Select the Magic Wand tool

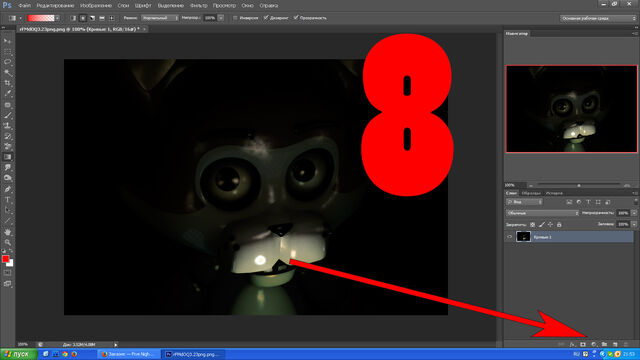(7, 73)
